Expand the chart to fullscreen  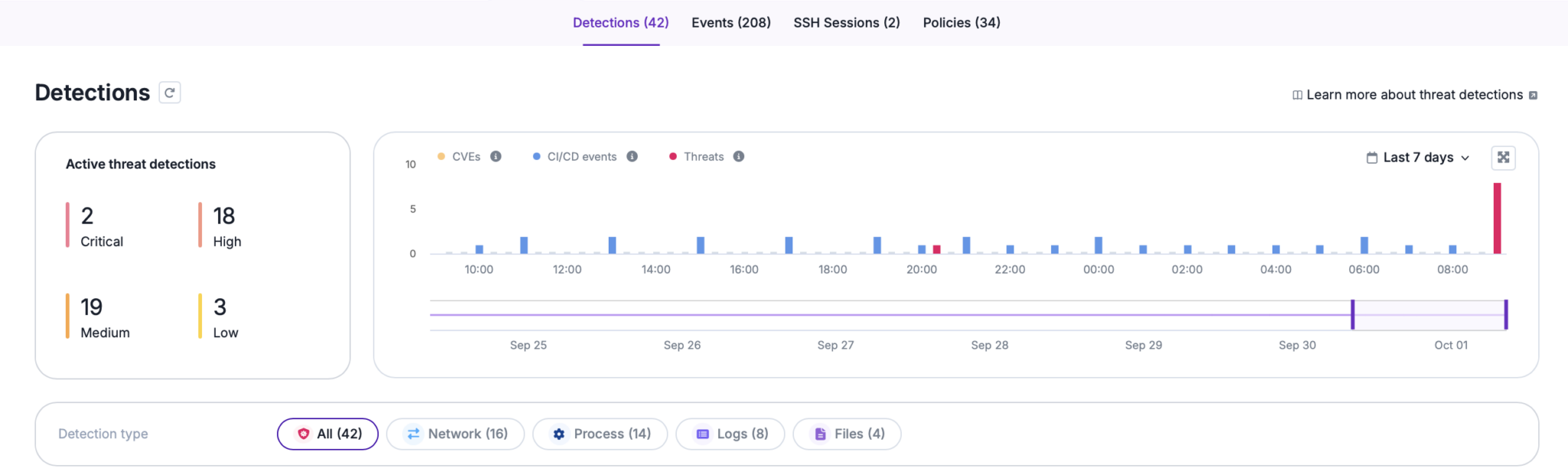click(1503, 157)
